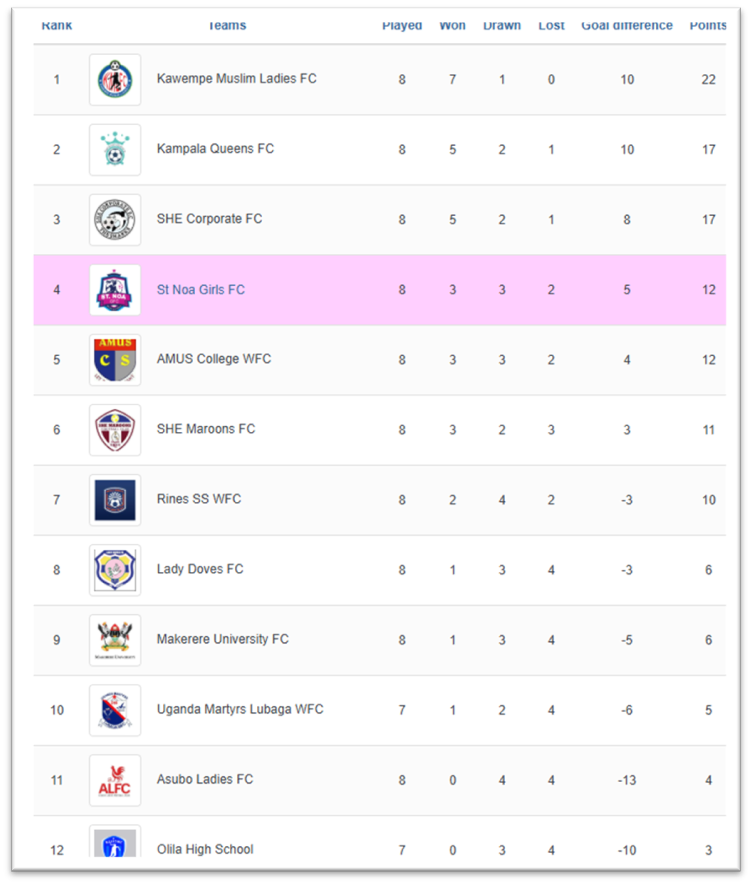Click the AMUS College WFC crest

115,360
